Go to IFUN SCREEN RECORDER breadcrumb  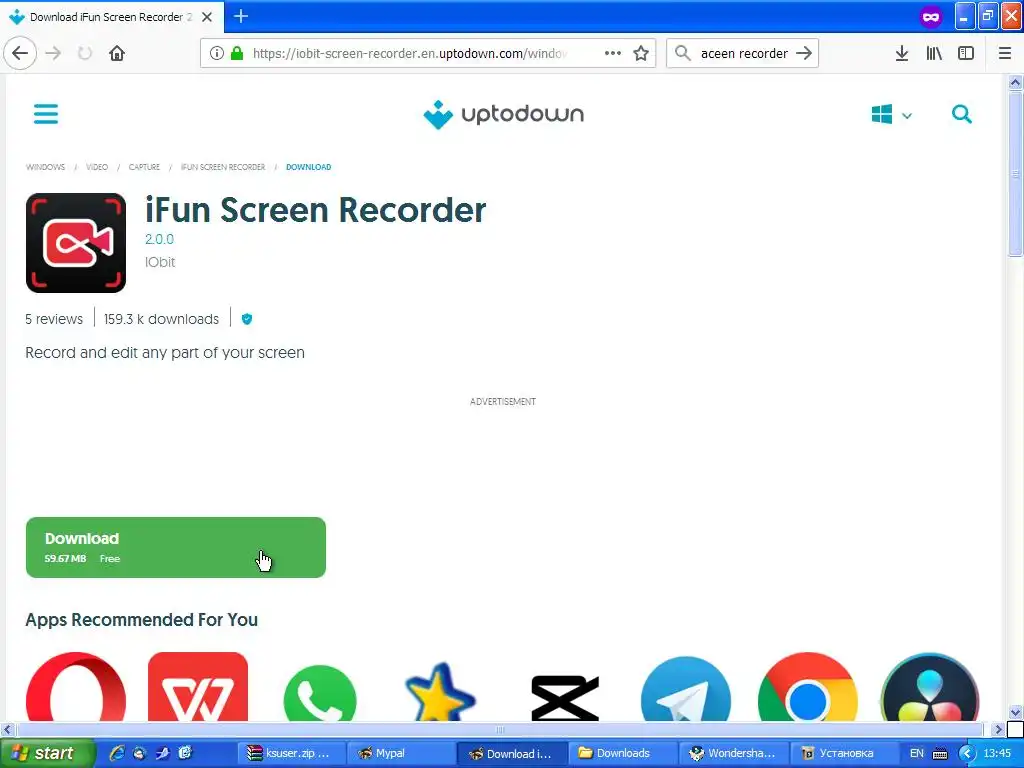[x=223, y=167]
